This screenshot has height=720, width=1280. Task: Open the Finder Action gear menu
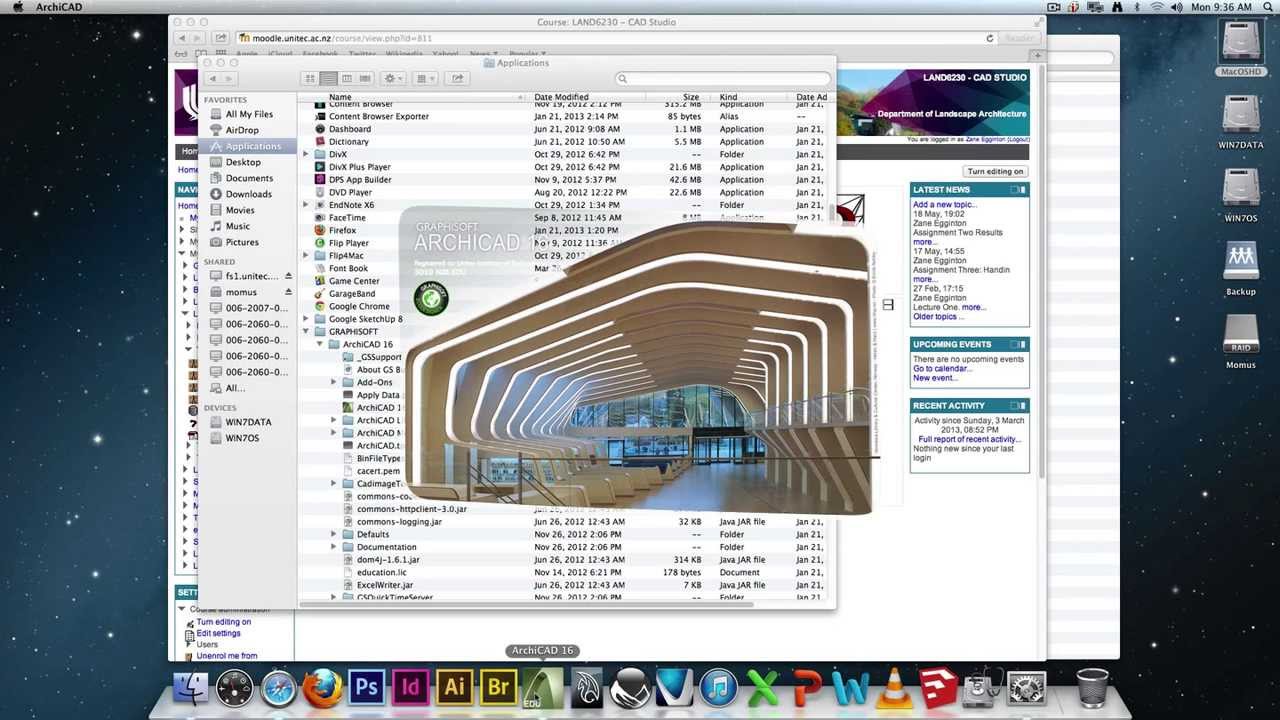(x=394, y=78)
